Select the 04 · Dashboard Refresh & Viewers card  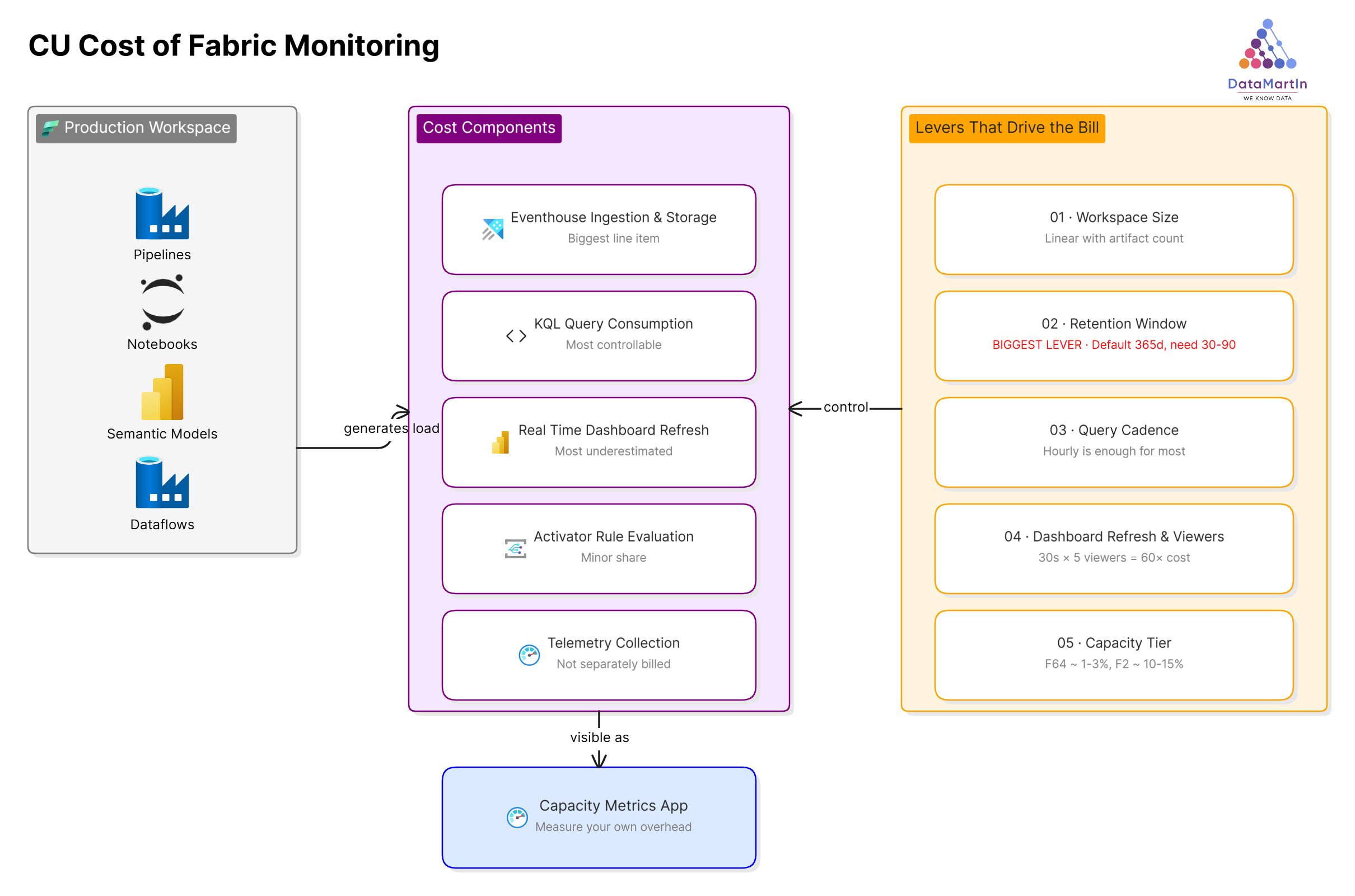(1114, 549)
